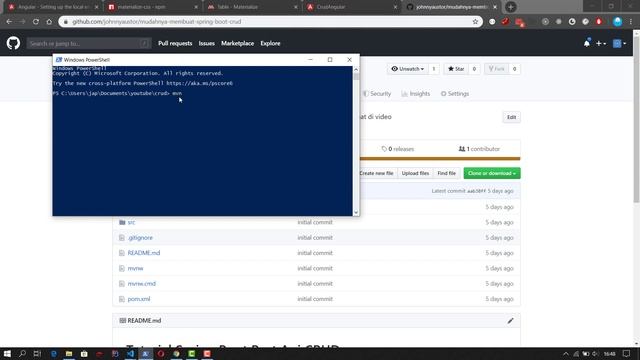Open the repository Security tab
This screenshot has height=360, width=640.
(377, 94)
